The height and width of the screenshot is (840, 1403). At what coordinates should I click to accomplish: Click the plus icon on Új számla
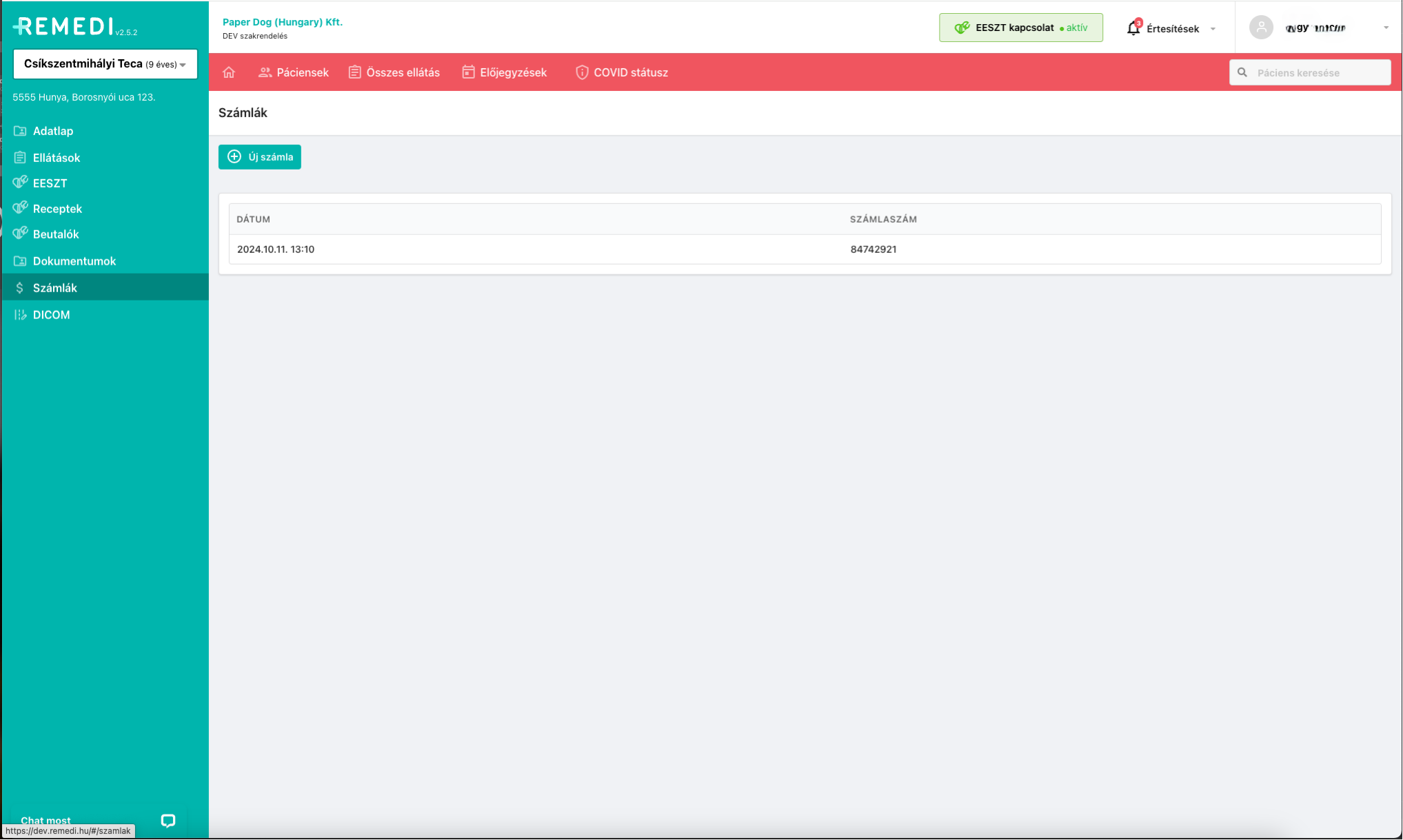tap(234, 156)
